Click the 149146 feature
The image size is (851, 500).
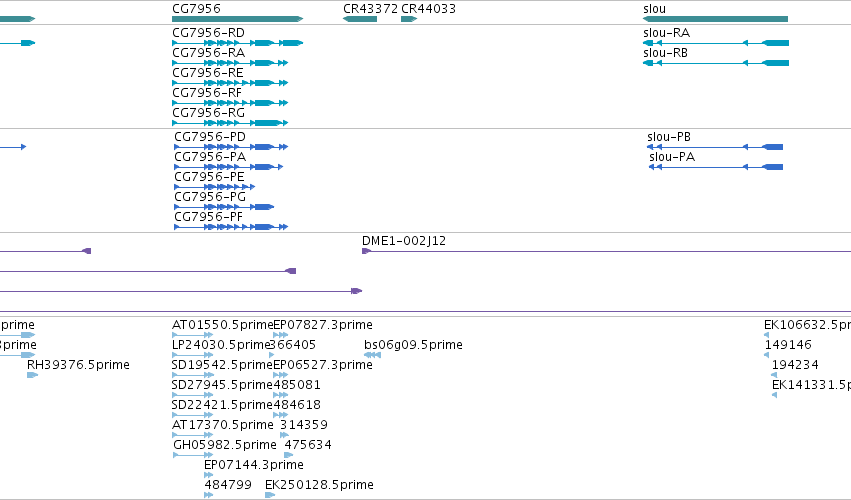click(x=766, y=355)
